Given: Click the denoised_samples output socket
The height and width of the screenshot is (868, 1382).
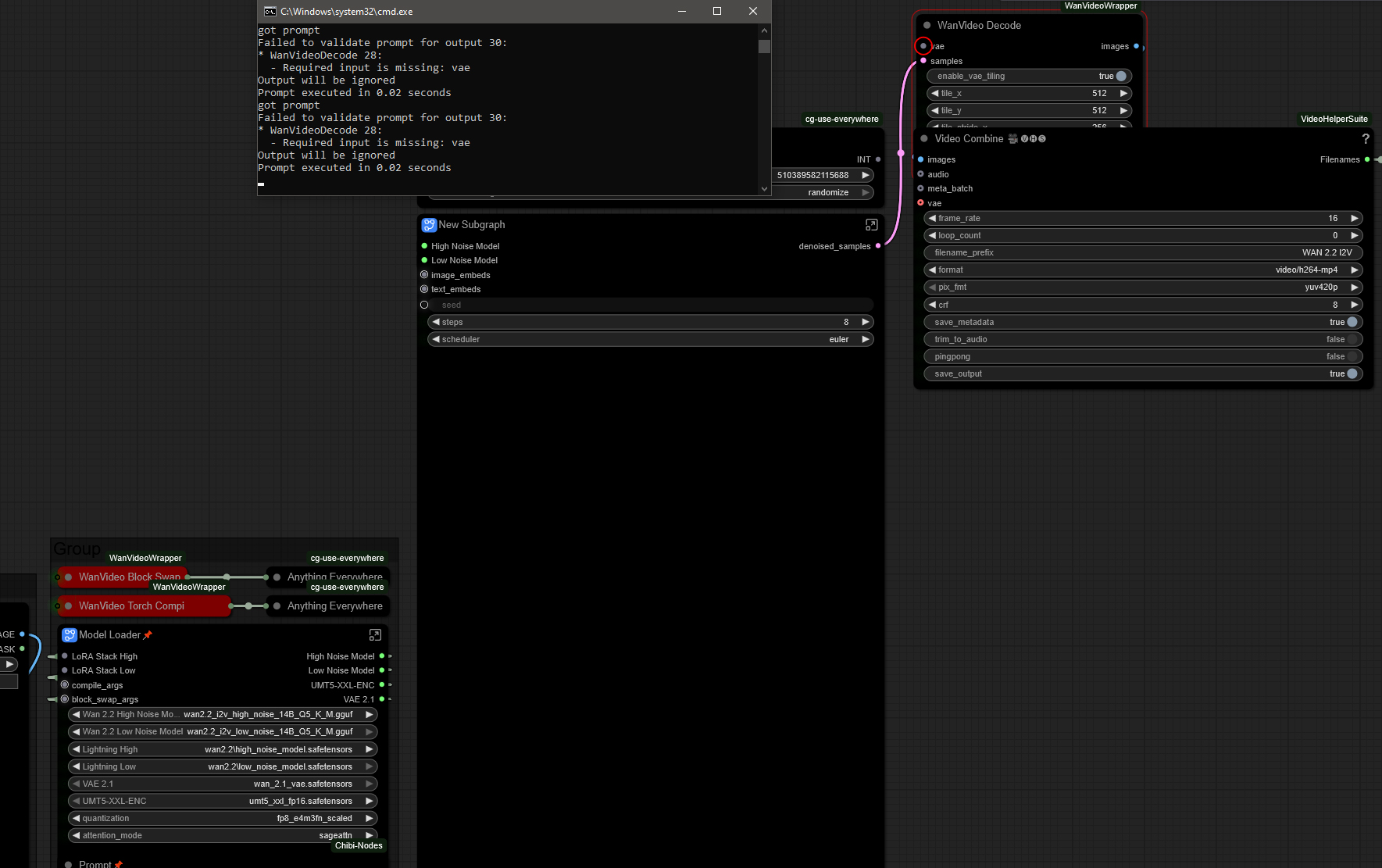Looking at the screenshot, I should [x=878, y=246].
